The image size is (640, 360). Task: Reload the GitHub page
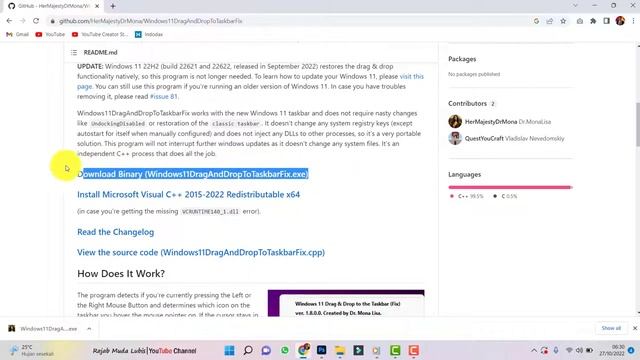(36, 21)
